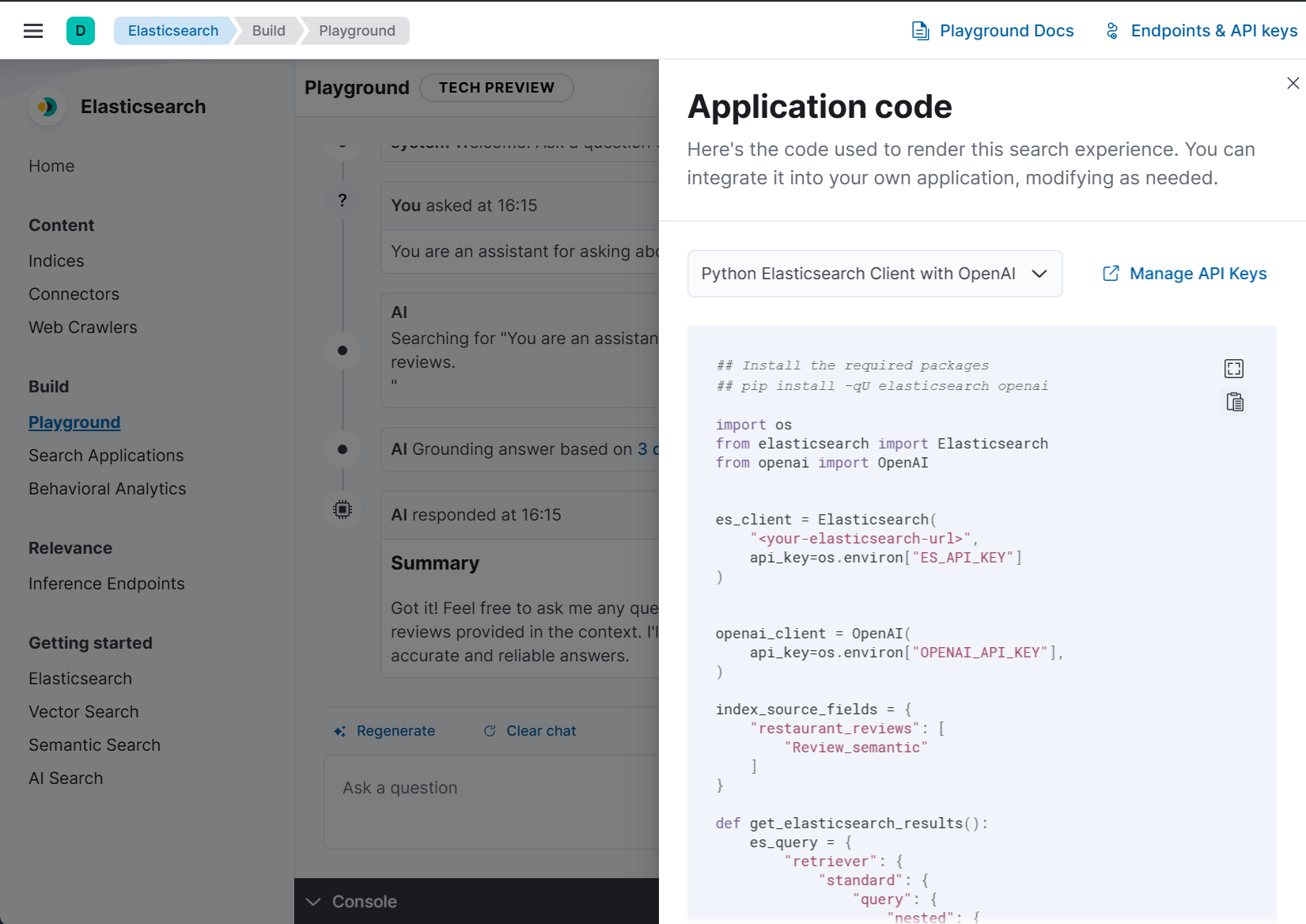The width and height of the screenshot is (1306, 924).
Task: Expand the Console chevron
Action: pos(313,902)
